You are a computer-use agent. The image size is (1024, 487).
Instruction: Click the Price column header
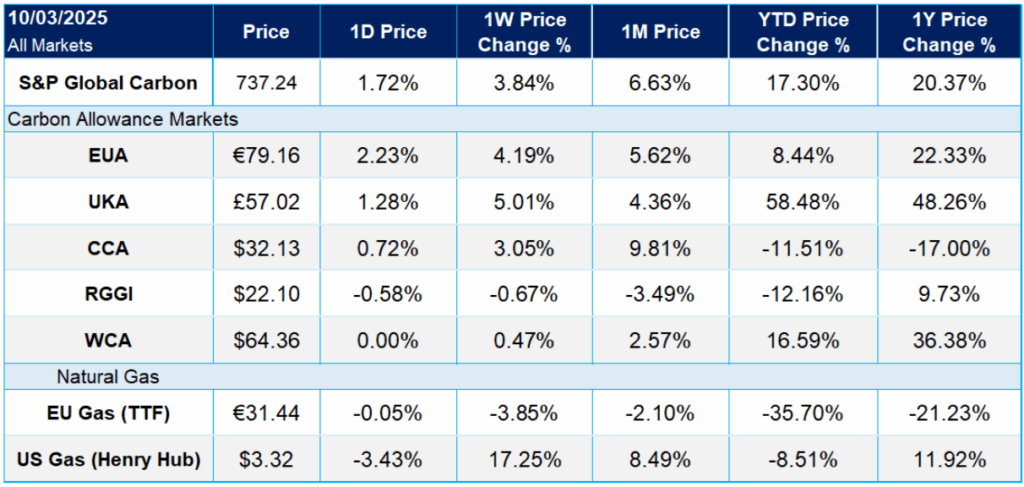point(266,32)
